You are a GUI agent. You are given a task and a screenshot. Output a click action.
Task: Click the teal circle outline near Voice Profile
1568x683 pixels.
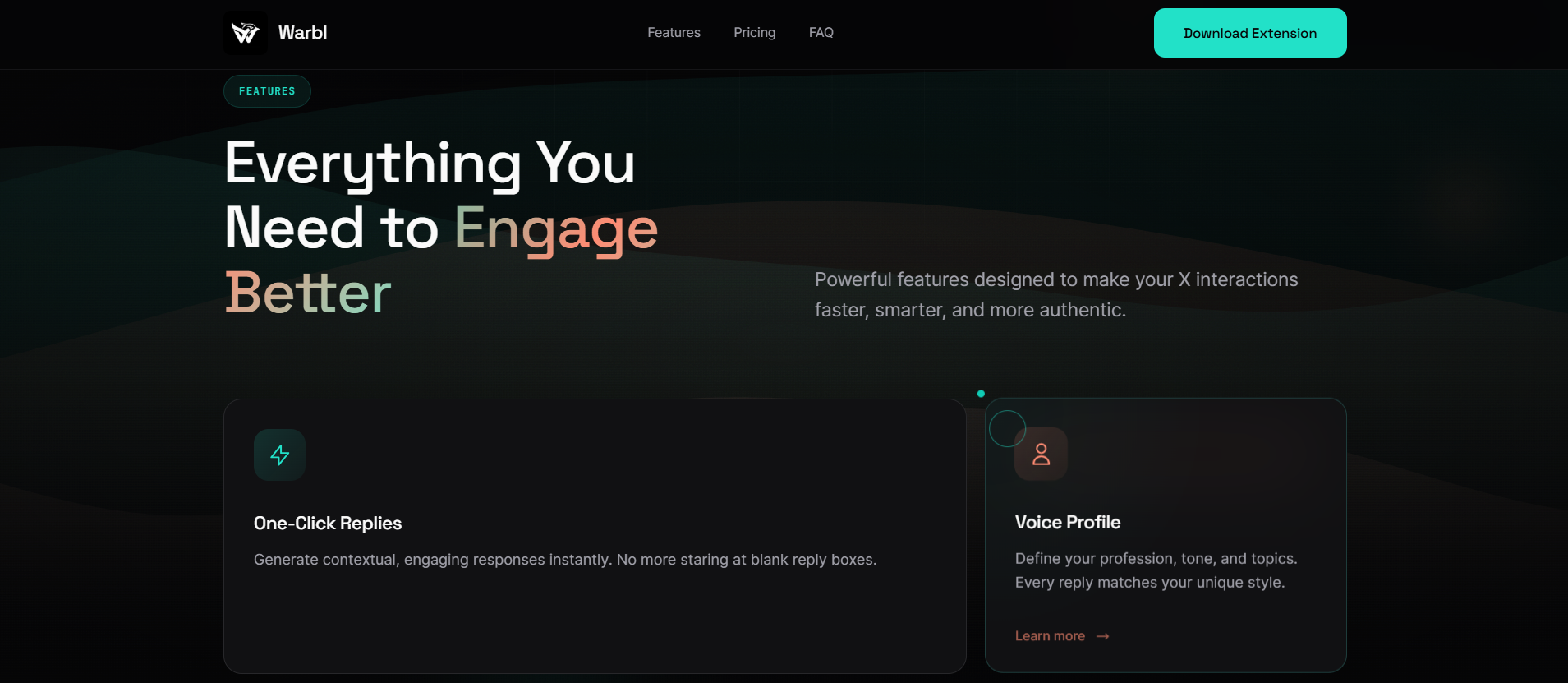[1008, 428]
